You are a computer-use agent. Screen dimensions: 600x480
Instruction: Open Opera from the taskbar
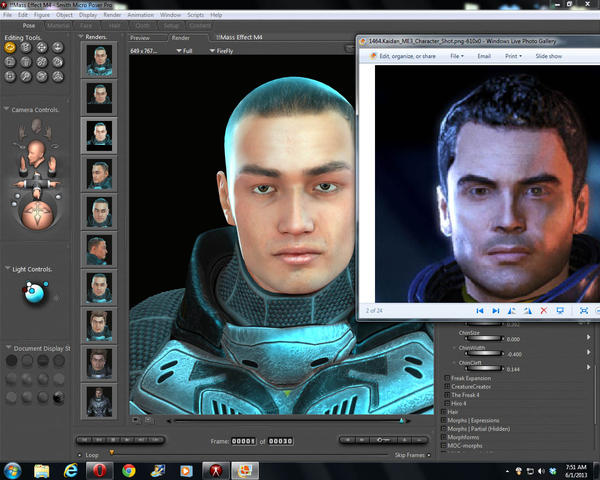tap(99, 471)
